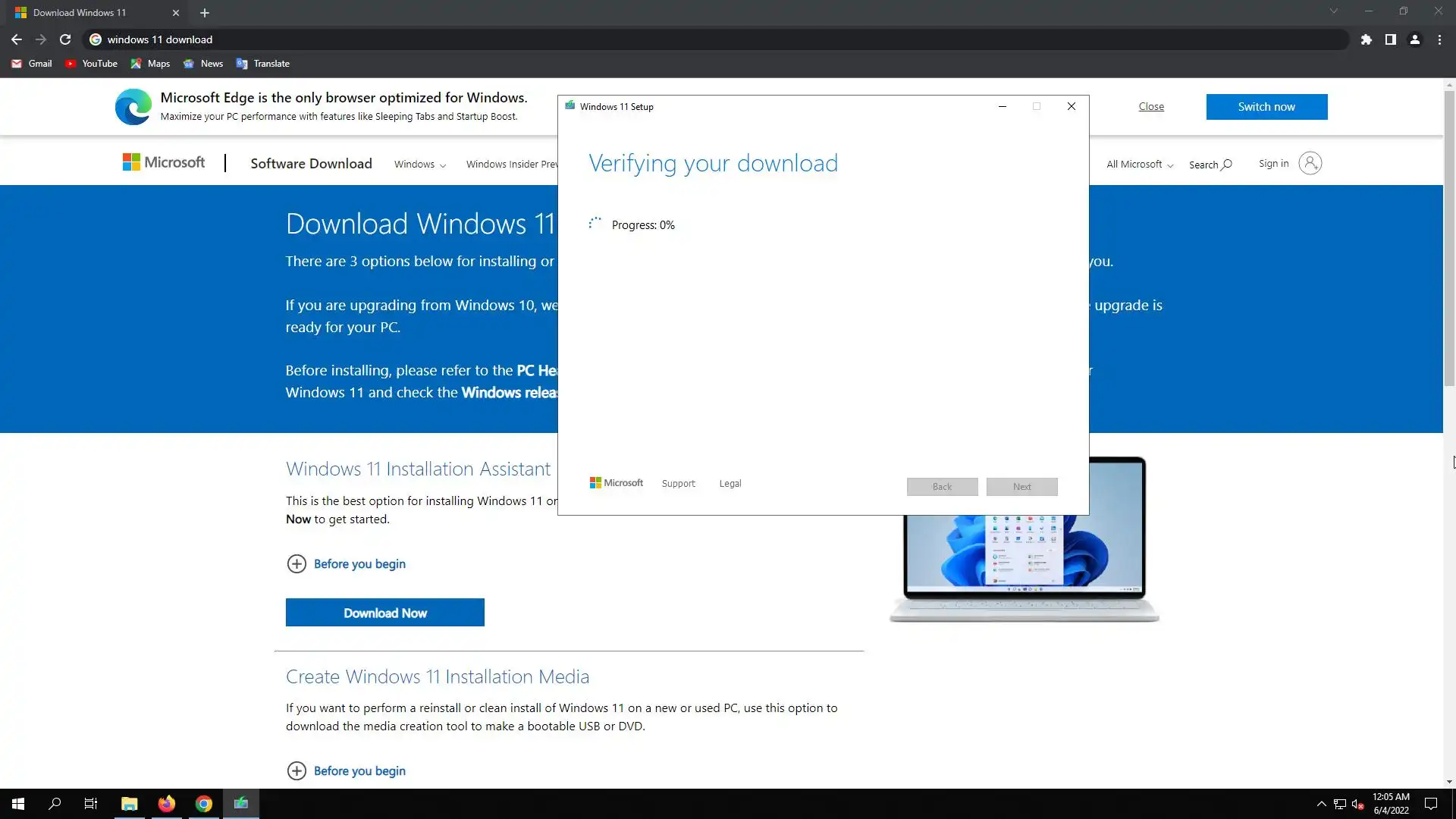Click the Switch now button
The width and height of the screenshot is (1456, 819).
1266,107
